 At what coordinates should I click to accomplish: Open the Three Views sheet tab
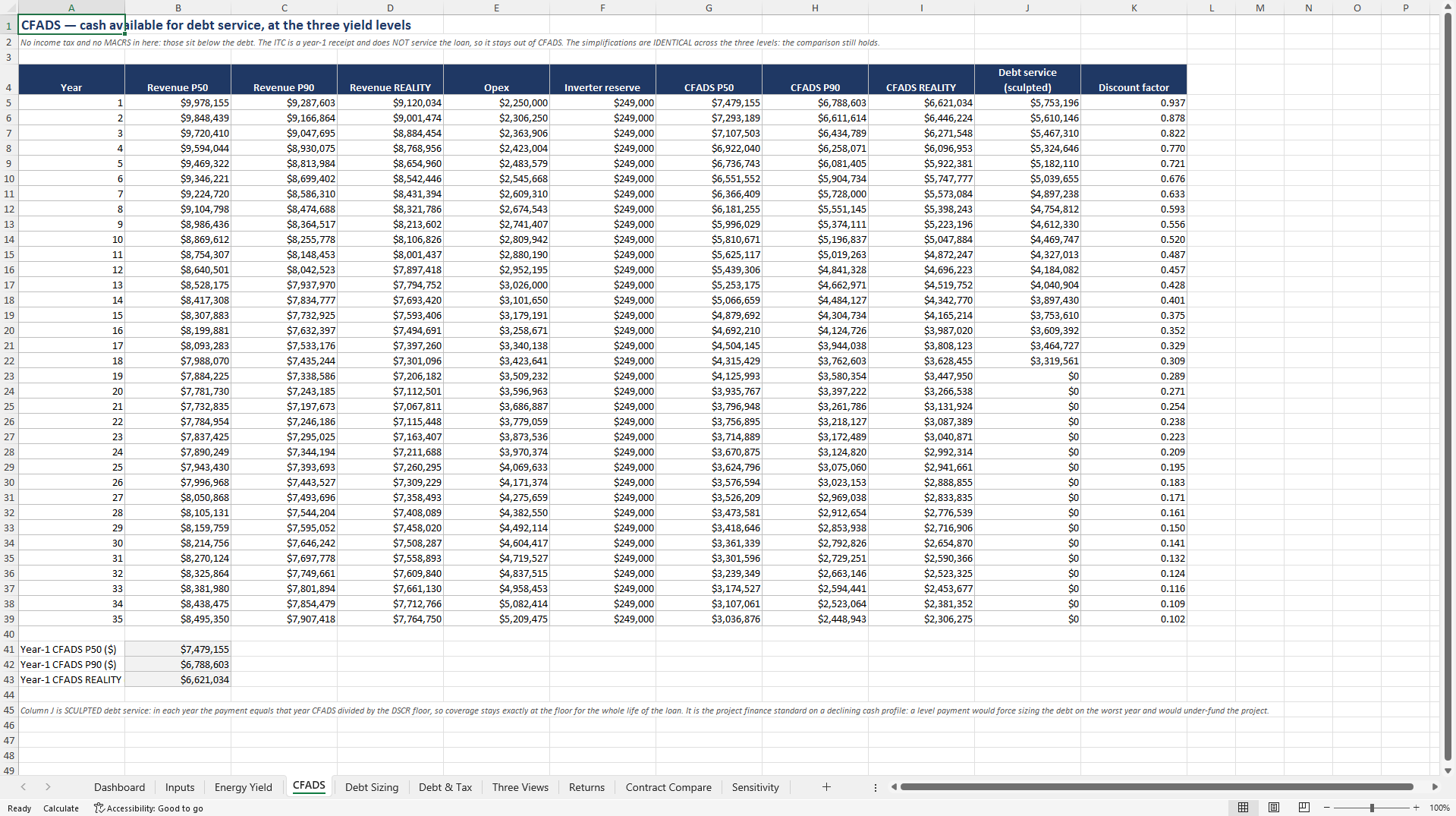pos(520,787)
